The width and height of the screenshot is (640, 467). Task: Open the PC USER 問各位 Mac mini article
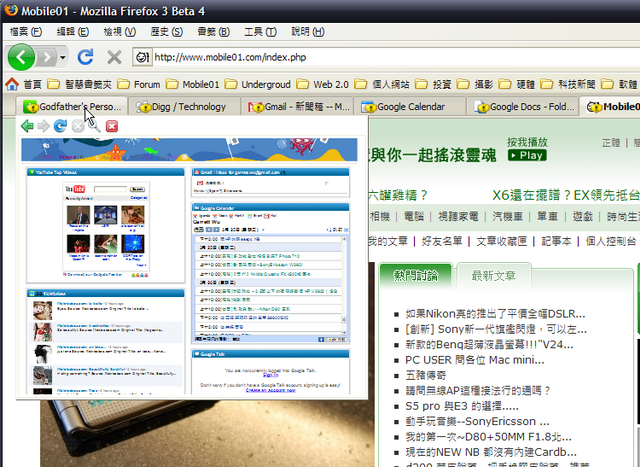[x=474, y=360]
